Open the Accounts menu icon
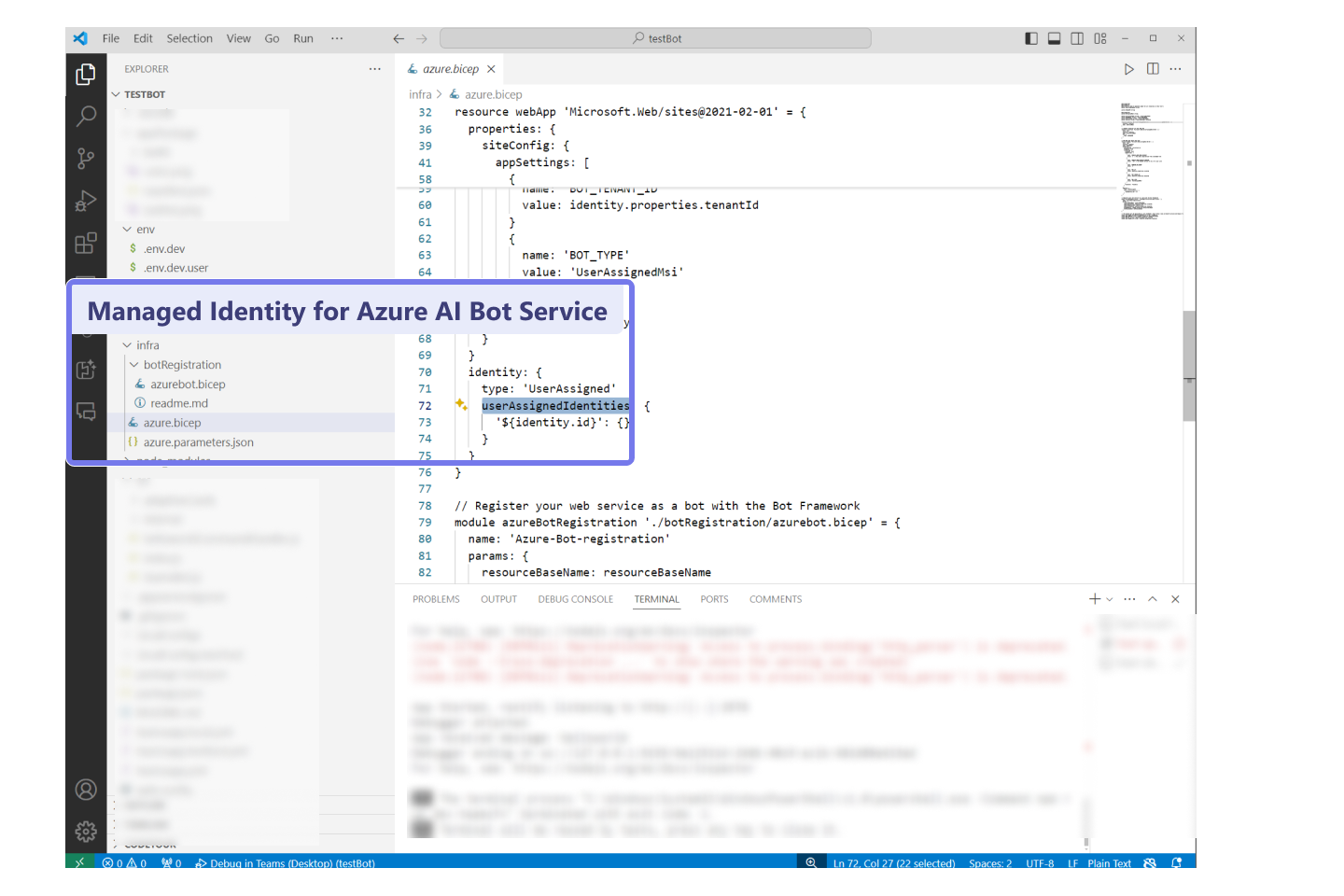 coord(86,791)
